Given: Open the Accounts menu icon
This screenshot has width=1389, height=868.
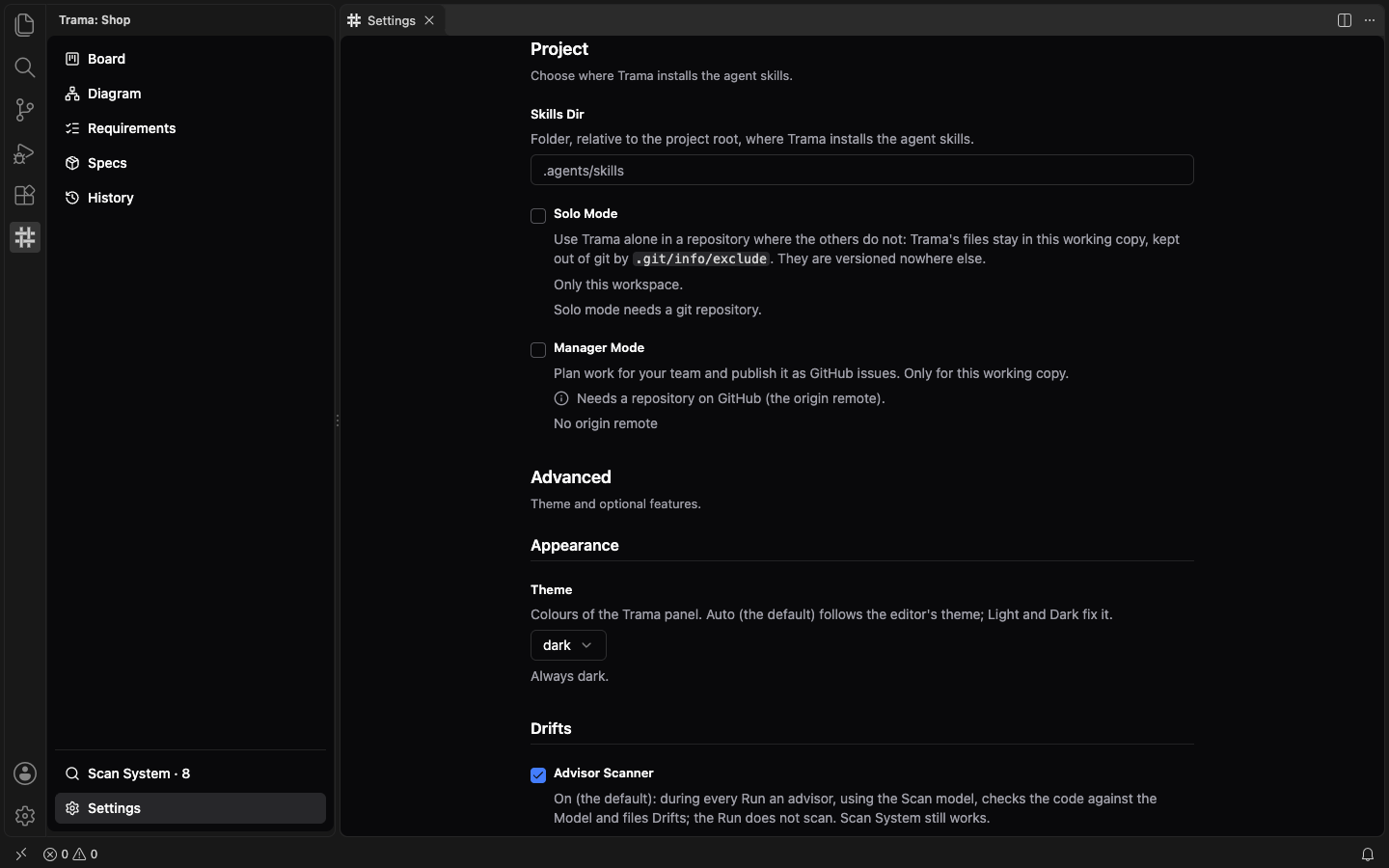Looking at the screenshot, I should (x=25, y=773).
